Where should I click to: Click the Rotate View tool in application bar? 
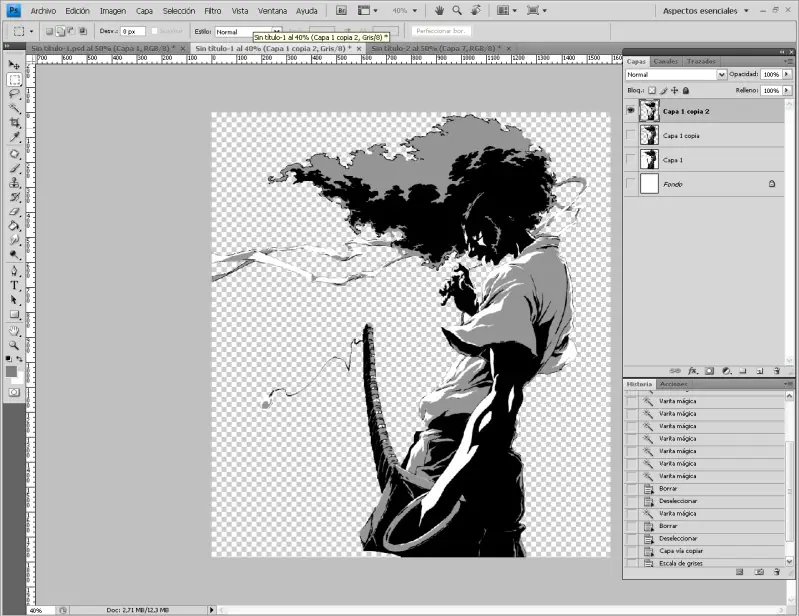point(476,10)
